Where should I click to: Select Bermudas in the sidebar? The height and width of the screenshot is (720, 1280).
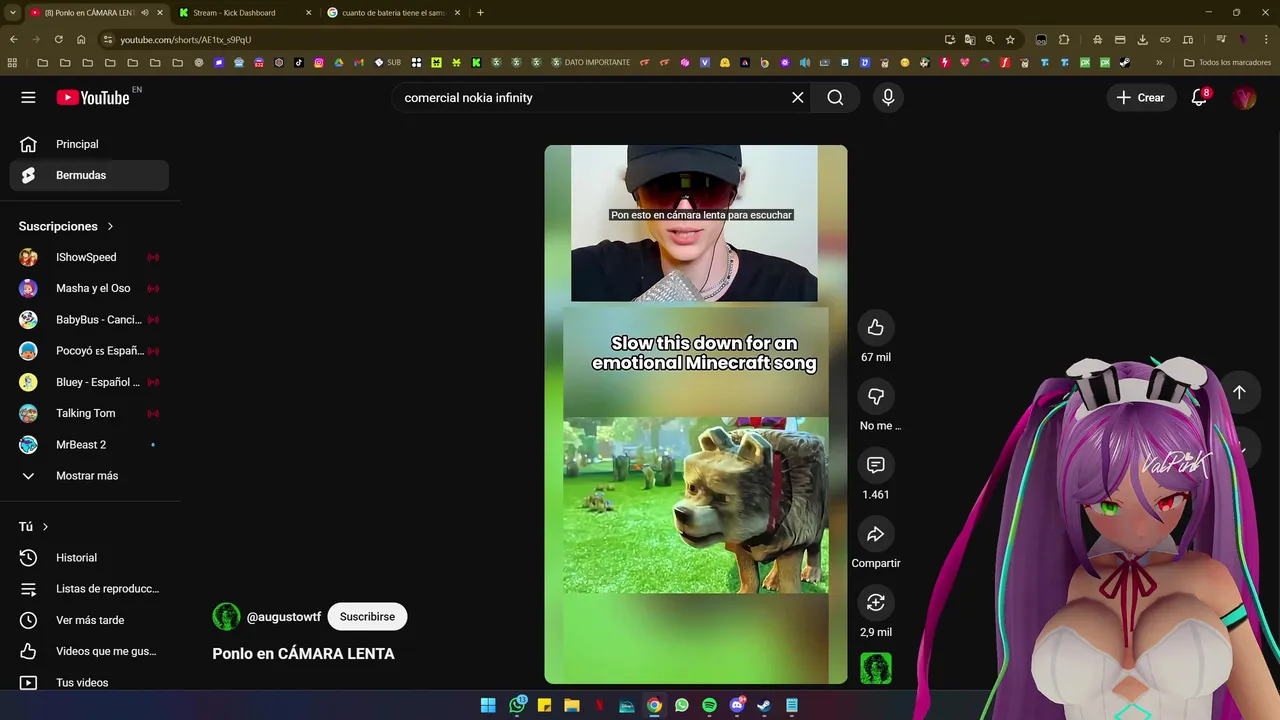point(90,175)
